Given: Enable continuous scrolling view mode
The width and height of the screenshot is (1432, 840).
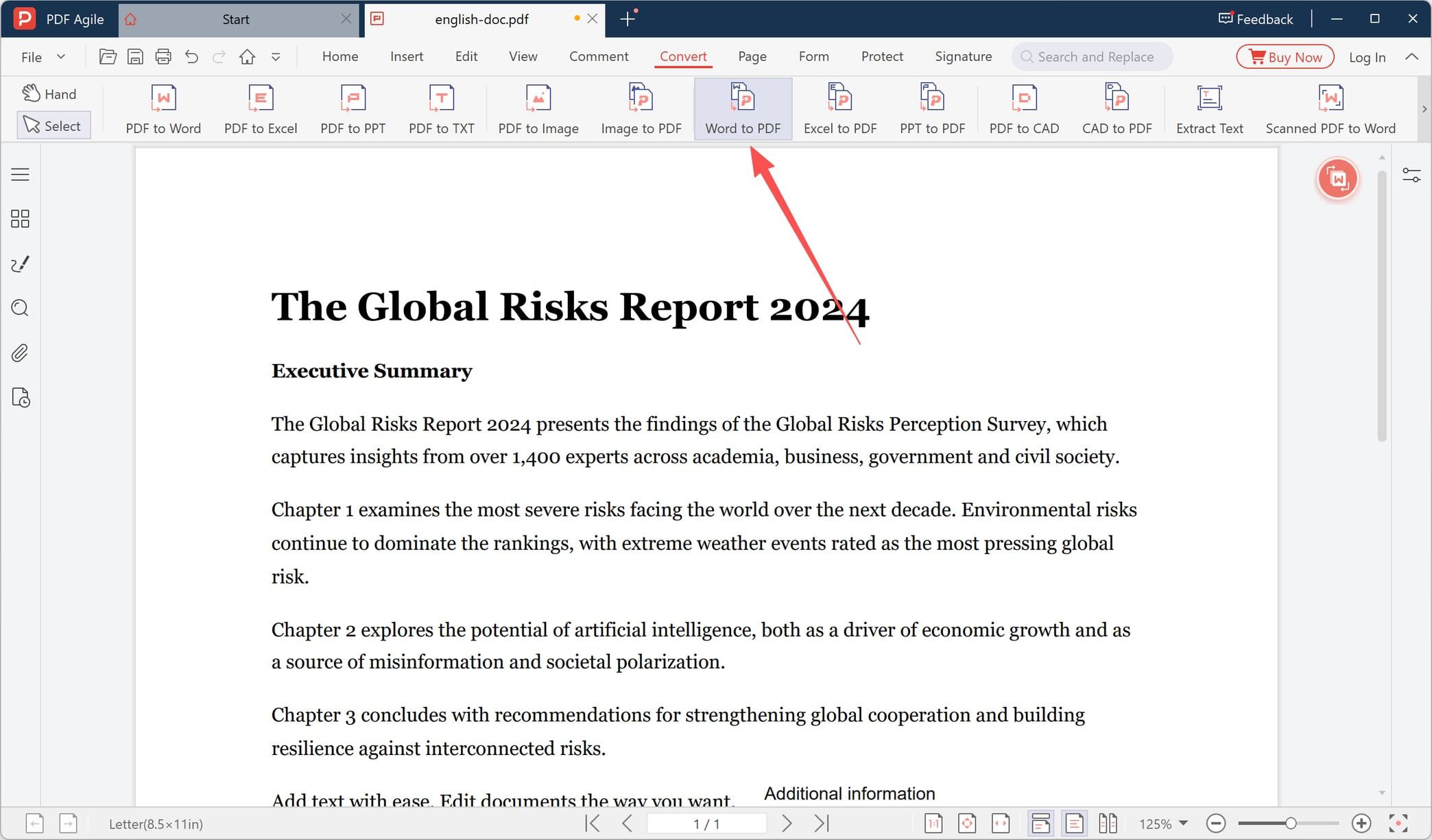Looking at the screenshot, I should coord(1040,823).
